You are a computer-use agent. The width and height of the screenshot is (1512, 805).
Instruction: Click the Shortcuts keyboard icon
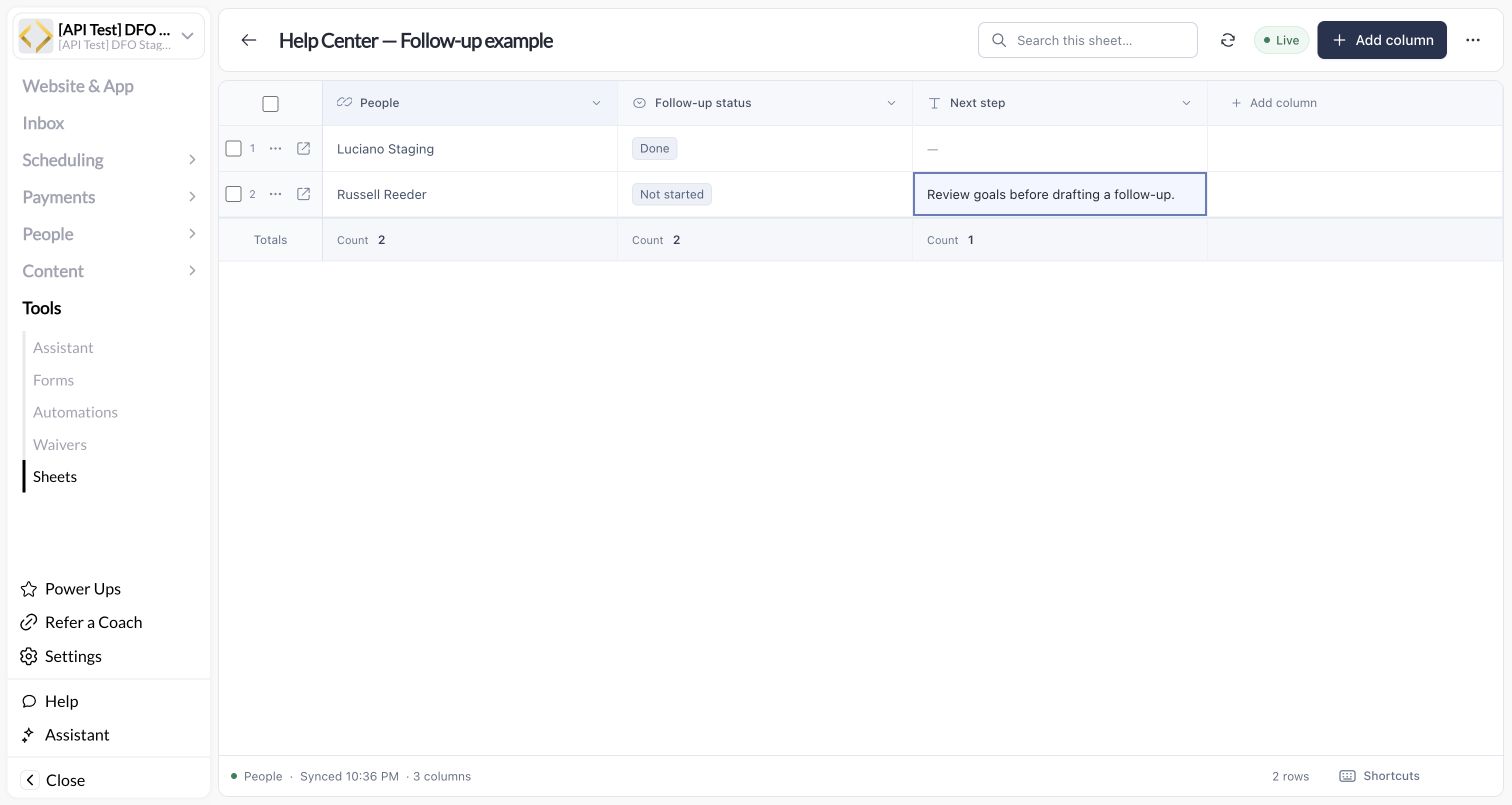coord(1347,776)
